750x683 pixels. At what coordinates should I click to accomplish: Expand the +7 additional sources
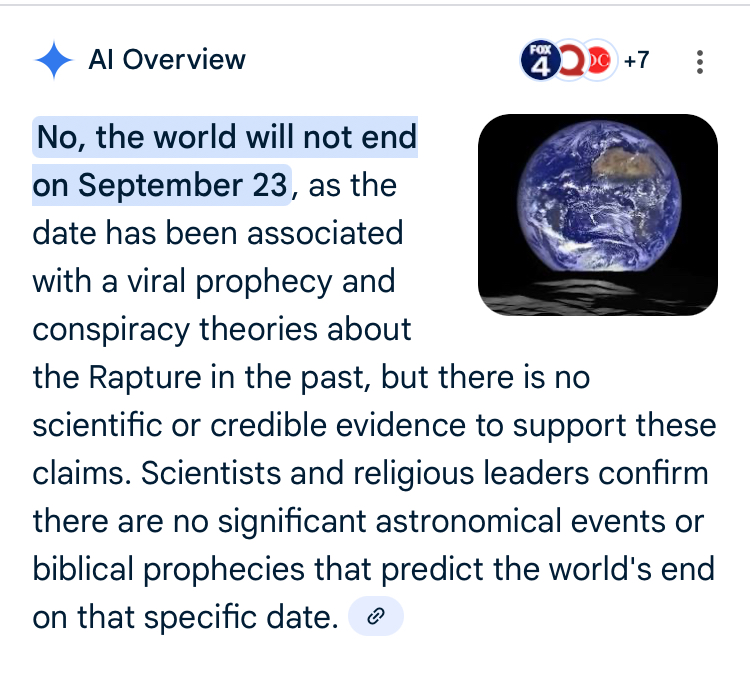click(637, 60)
